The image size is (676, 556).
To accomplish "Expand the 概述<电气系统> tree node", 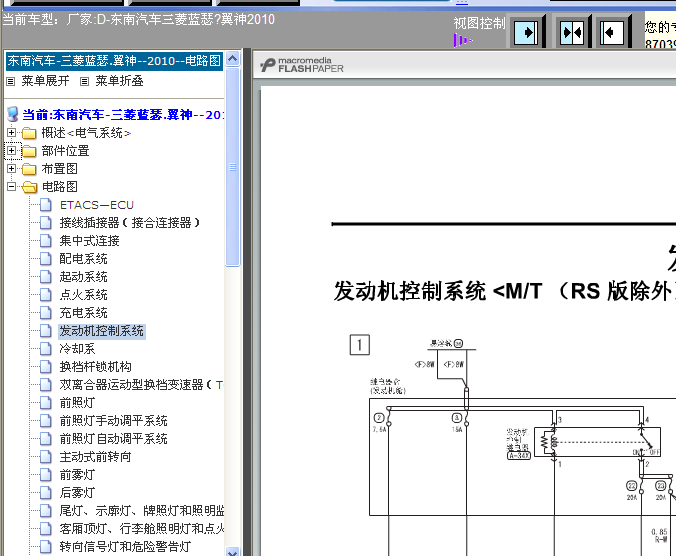I will [x=12, y=133].
